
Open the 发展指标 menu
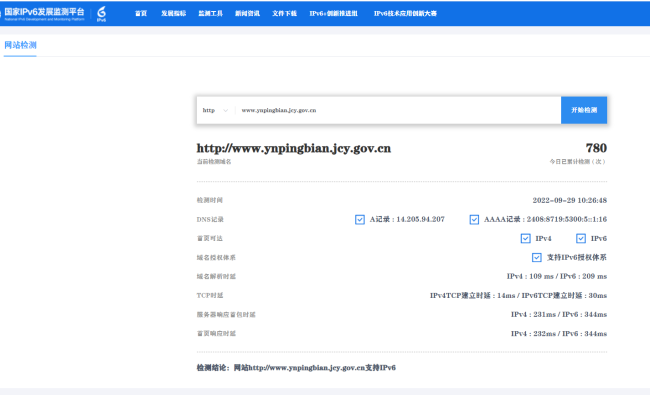click(x=174, y=13)
